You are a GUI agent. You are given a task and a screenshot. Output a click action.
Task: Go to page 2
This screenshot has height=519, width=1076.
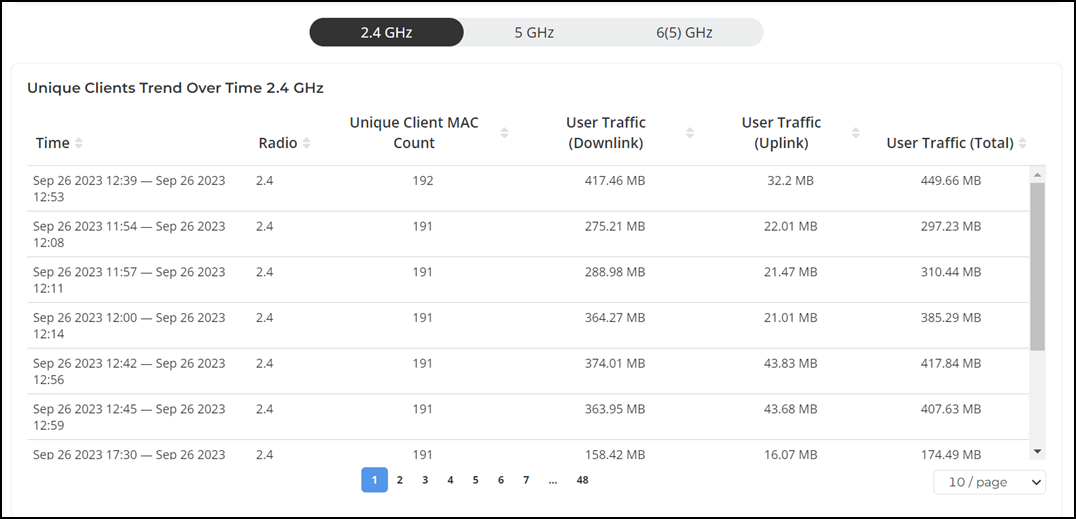coord(399,480)
